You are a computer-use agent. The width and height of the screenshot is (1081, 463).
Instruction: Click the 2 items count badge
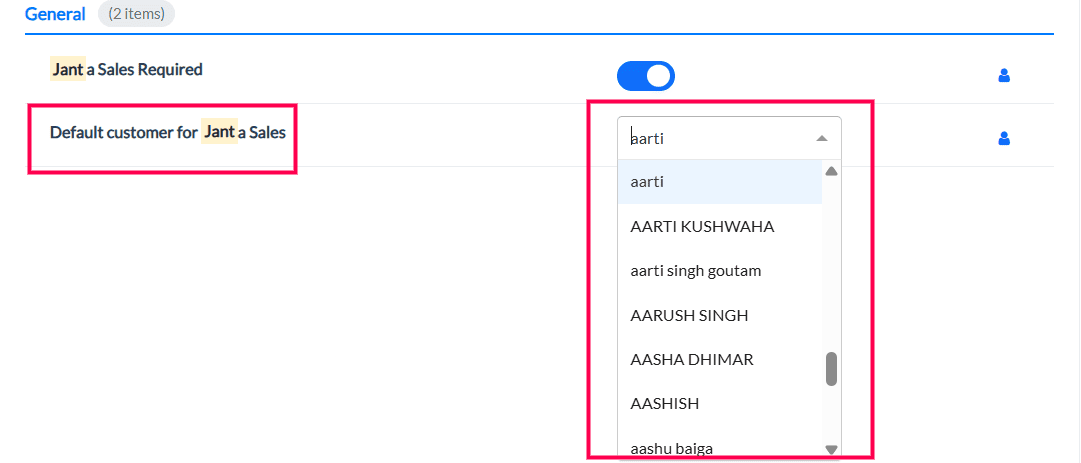click(136, 14)
